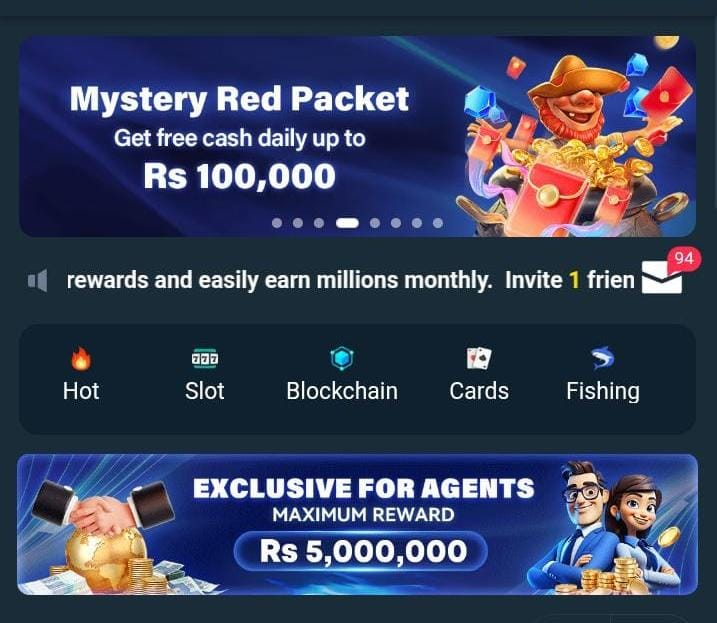The width and height of the screenshot is (717, 623).
Task: Tap the Blockchain hexagon cube icon
Action: pos(342,358)
